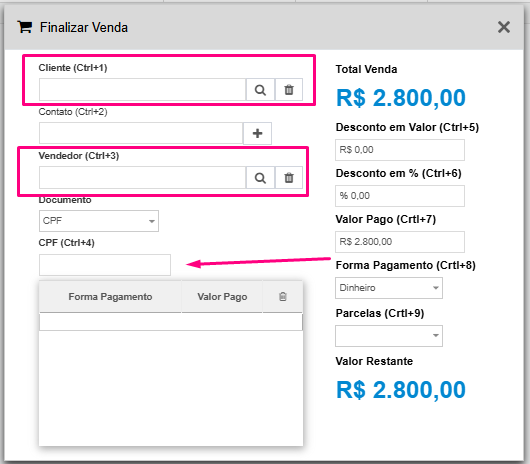Add a contact with the plus icon
The image size is (530, 464).
click(x=257, y=133)
